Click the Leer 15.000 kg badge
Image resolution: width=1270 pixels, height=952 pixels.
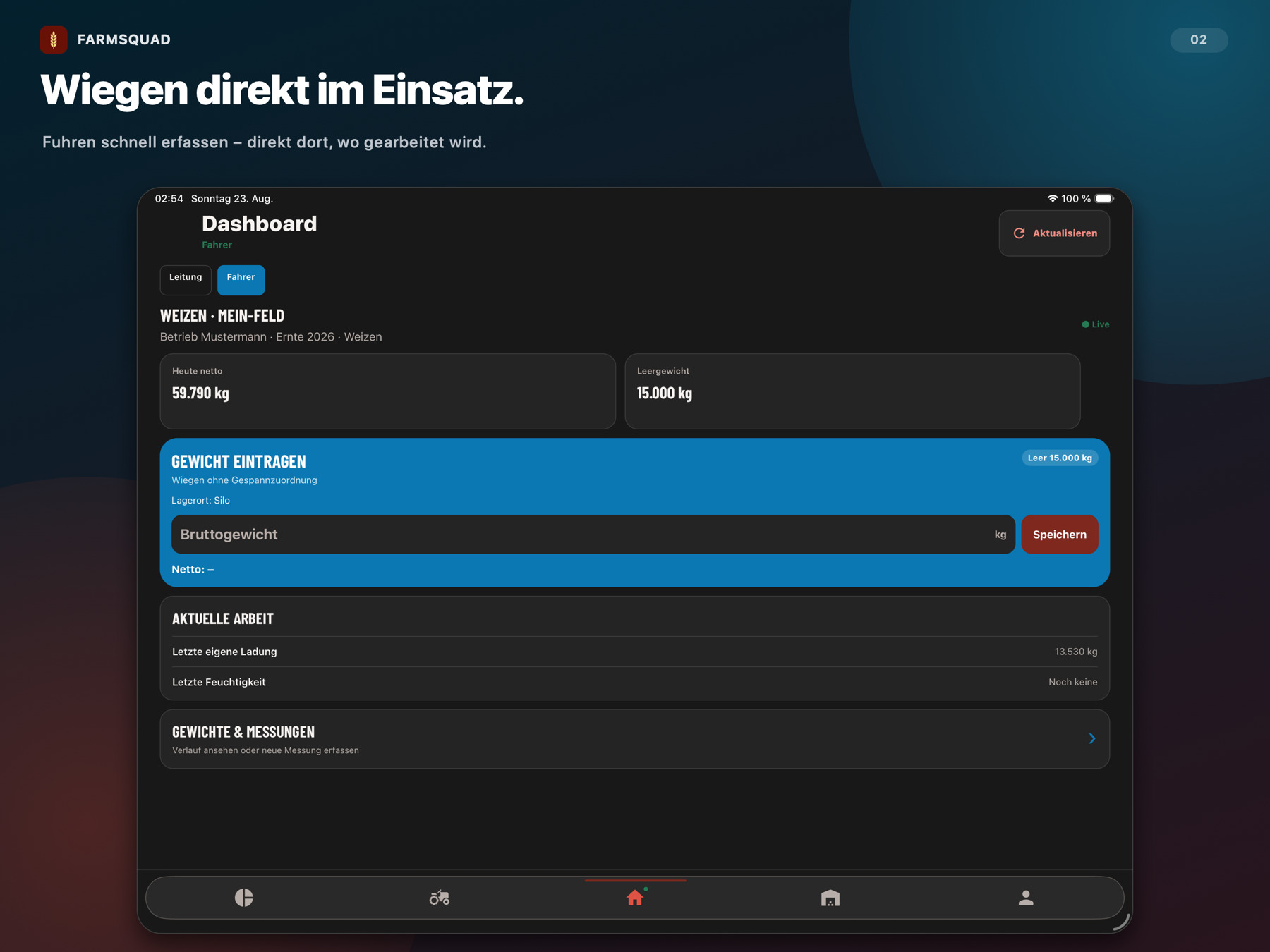[x=1060, y=458]
